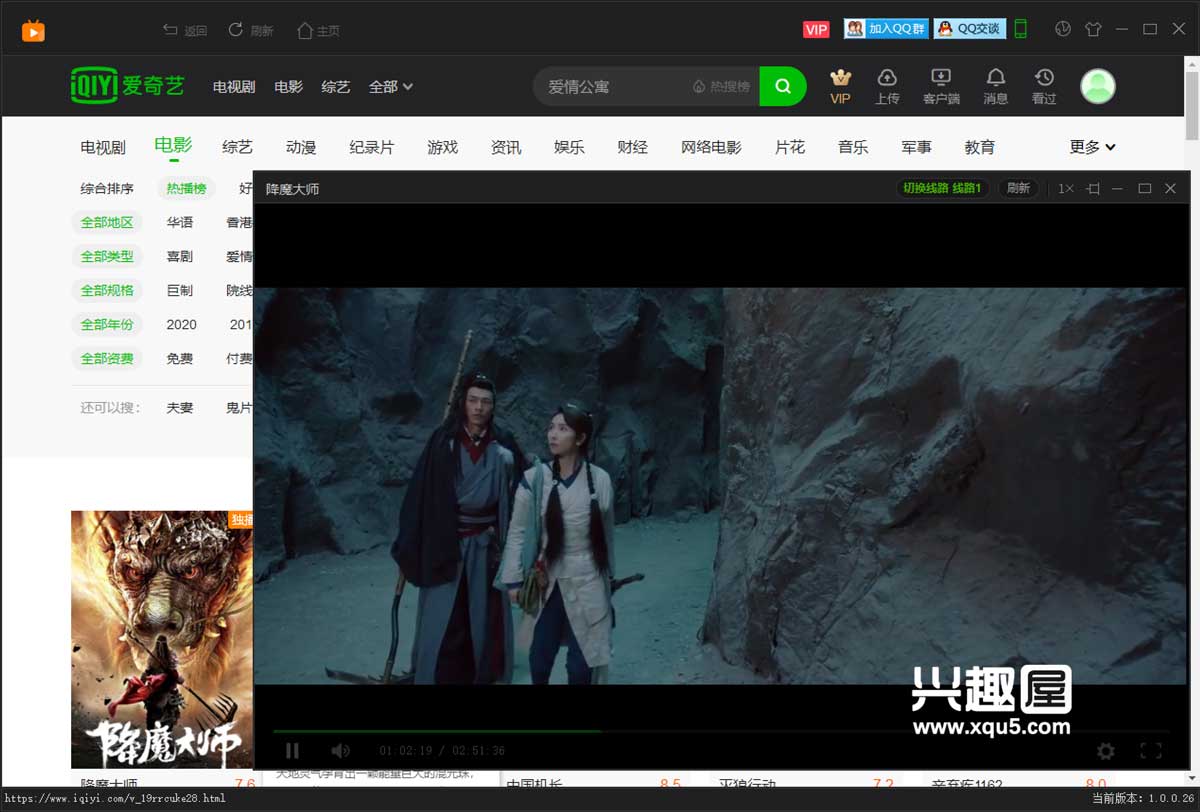1200x812 pixels.
Task: Click the 上传 upload icon
Action: [887, 86]
